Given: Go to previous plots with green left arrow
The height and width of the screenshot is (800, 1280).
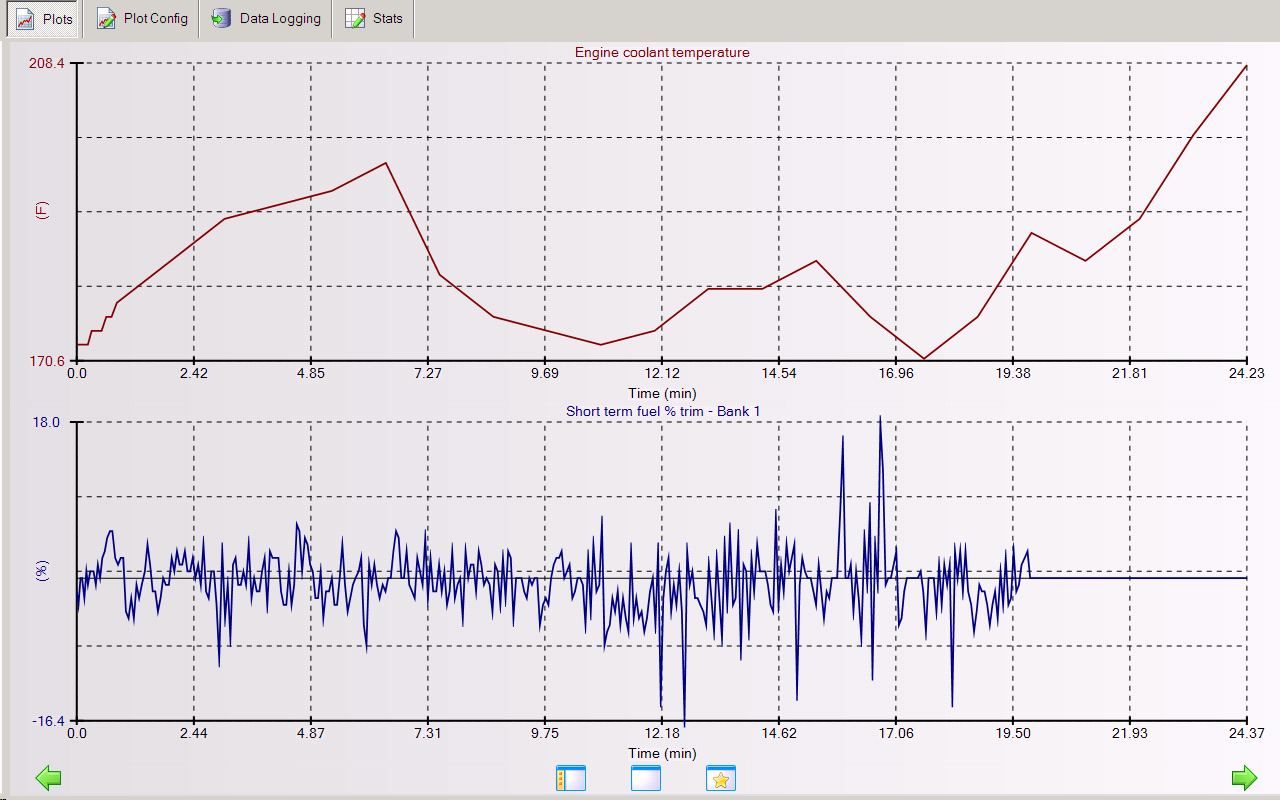Looking at the screenshot, I should click(48, 777).
